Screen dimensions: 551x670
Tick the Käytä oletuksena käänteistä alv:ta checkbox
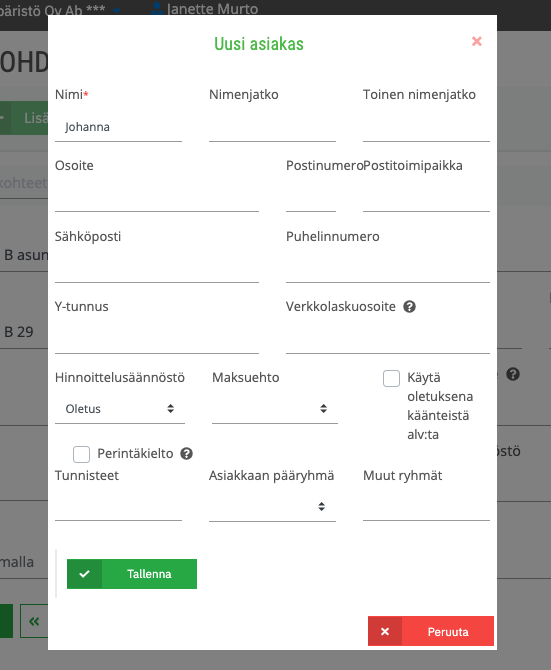coord(391,378)
